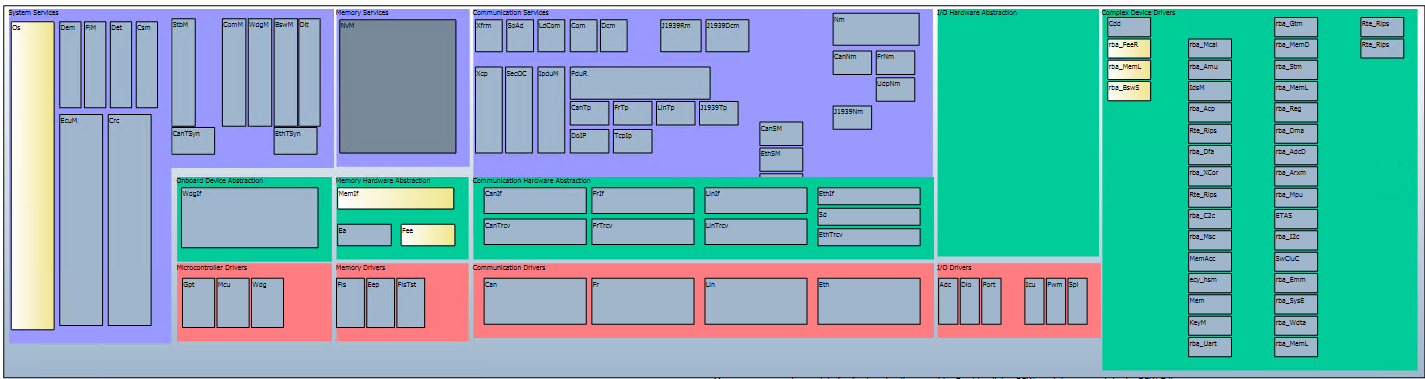1425x379 pixels.
Task: Select the ComM module block
Action: click(x=234, y=72)
